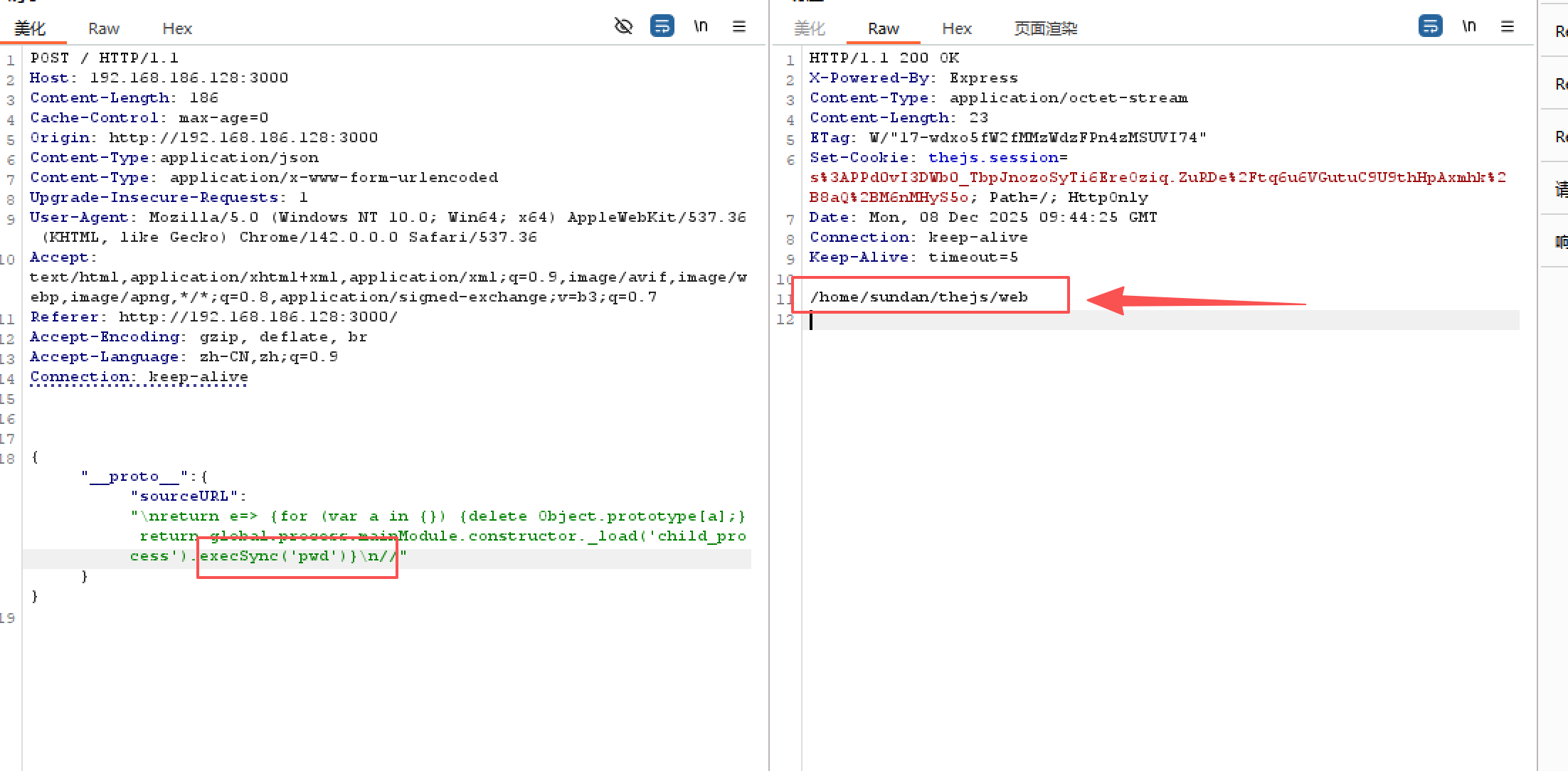
Task: Click Connection: keep-alive in request panel
Action: (x=139, y=376)
